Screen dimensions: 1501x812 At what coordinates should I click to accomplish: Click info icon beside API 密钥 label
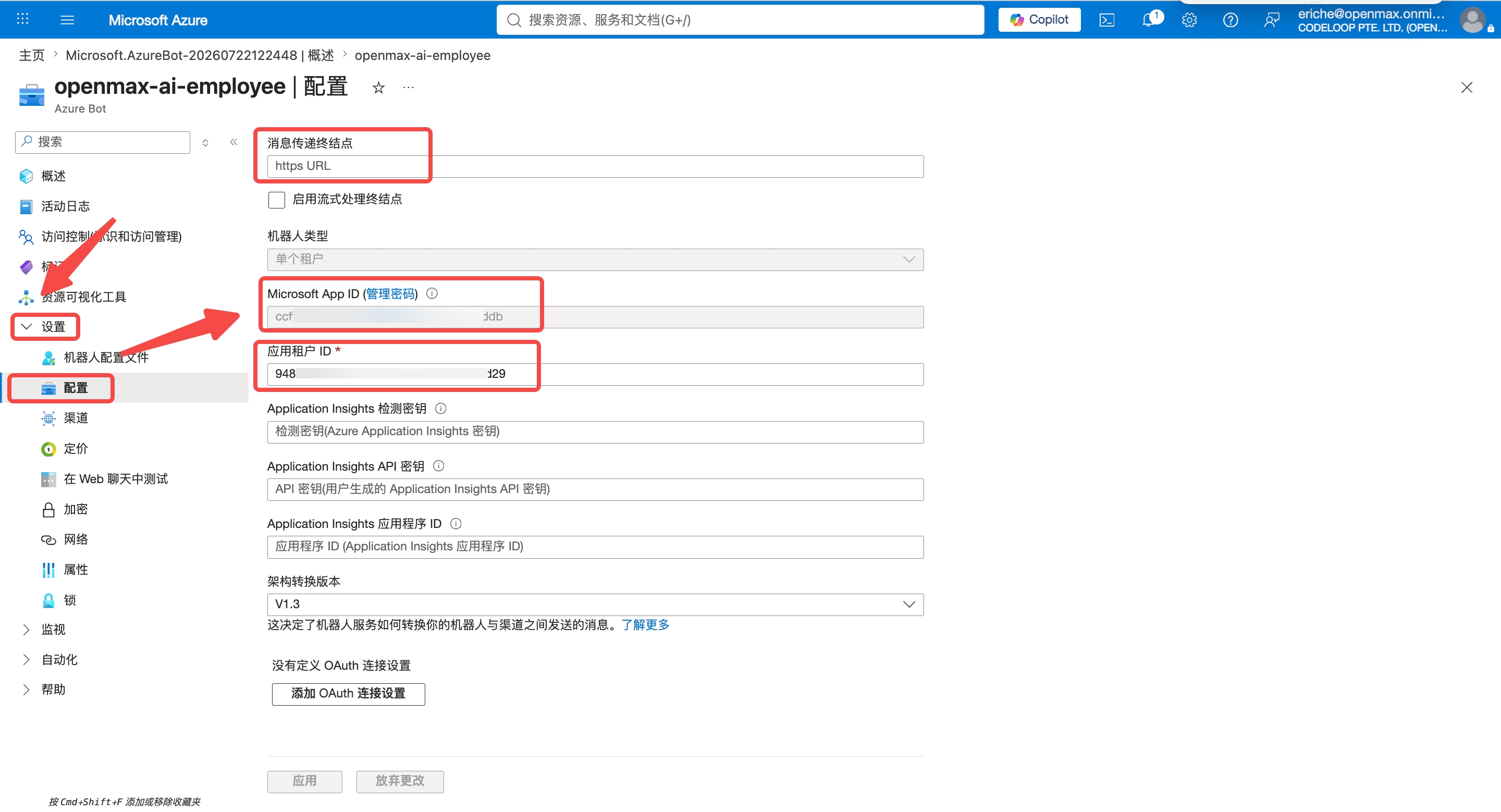pos(439,466)
